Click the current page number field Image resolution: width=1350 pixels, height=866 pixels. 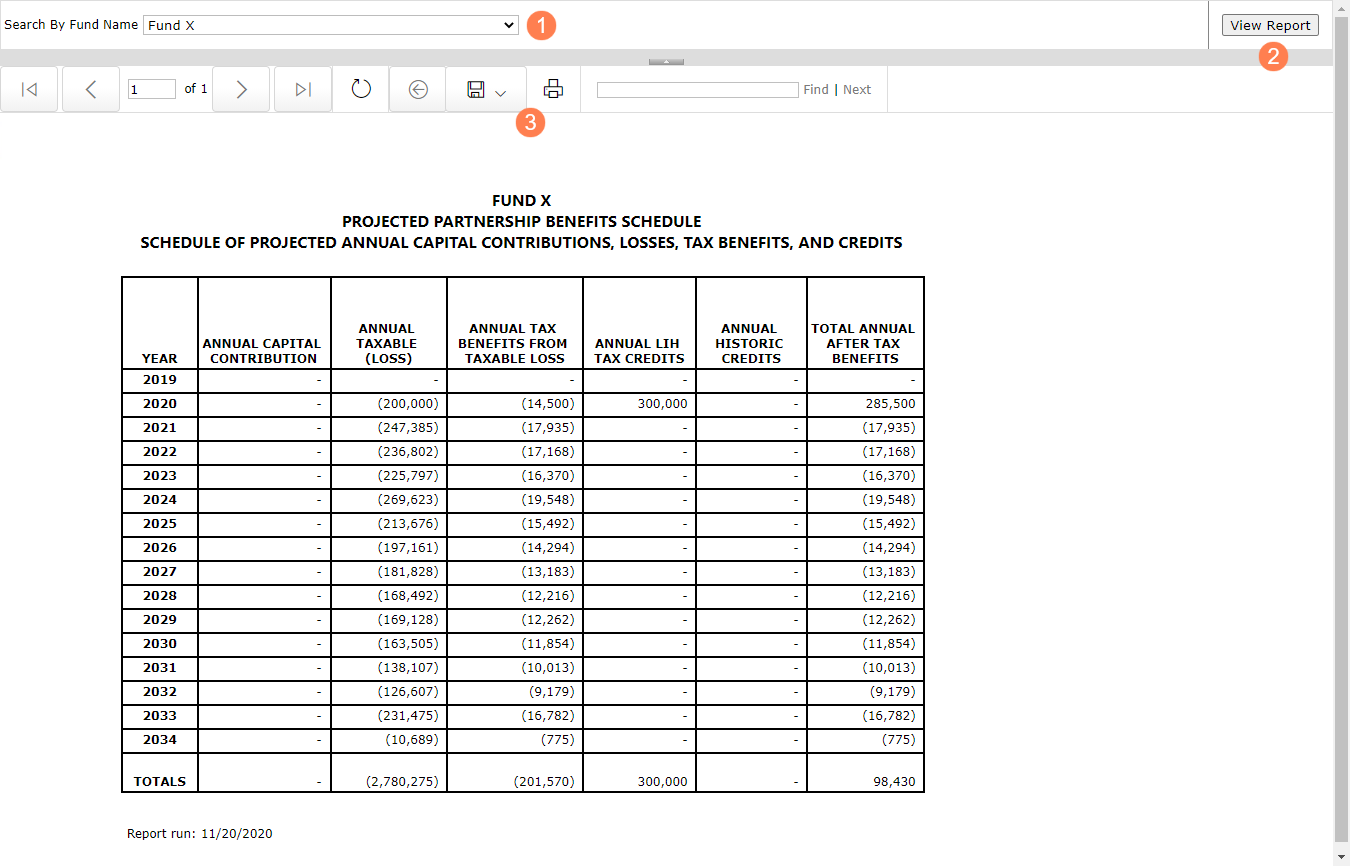152,90
